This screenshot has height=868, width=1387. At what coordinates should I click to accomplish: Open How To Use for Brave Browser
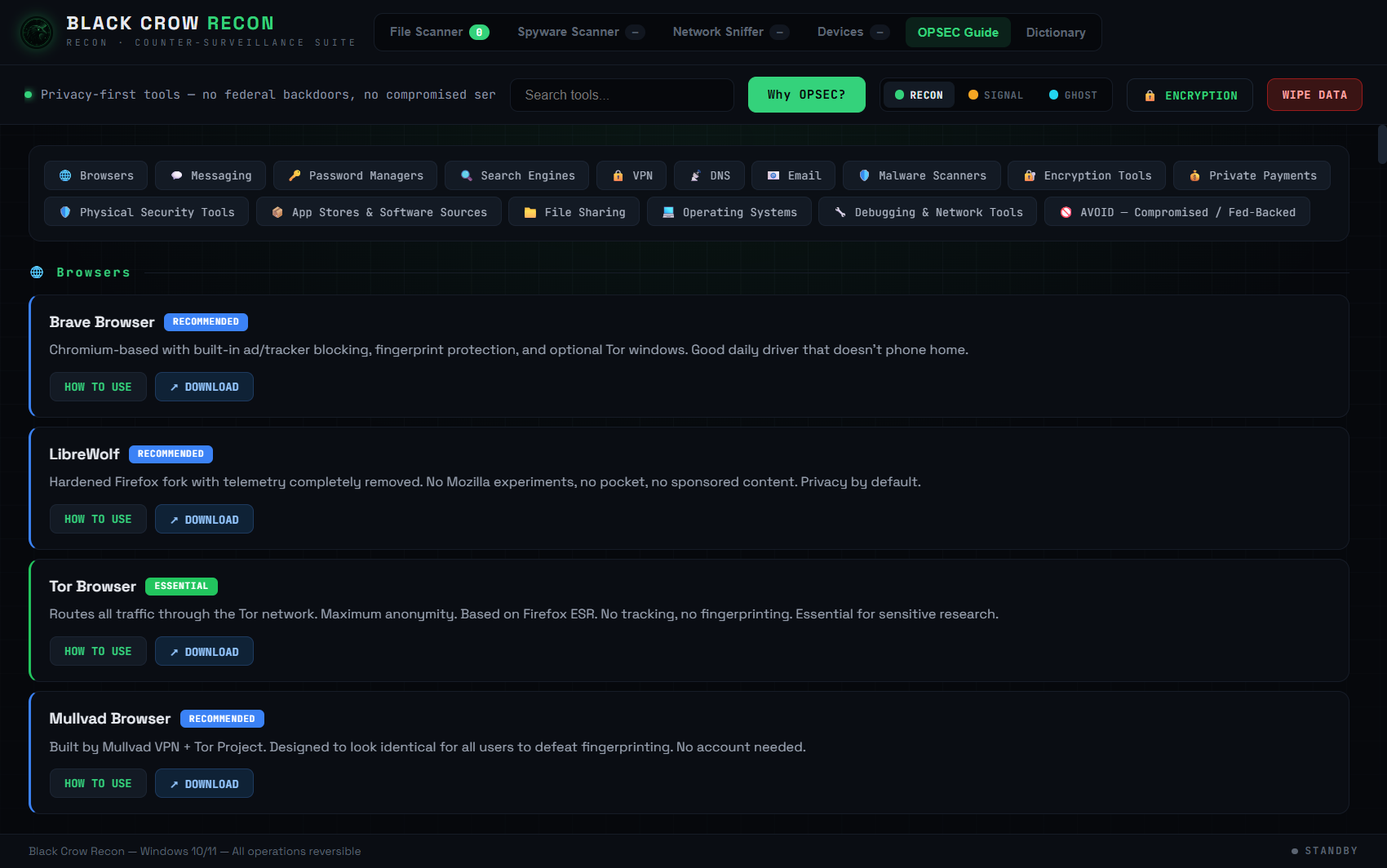point(98,387)
